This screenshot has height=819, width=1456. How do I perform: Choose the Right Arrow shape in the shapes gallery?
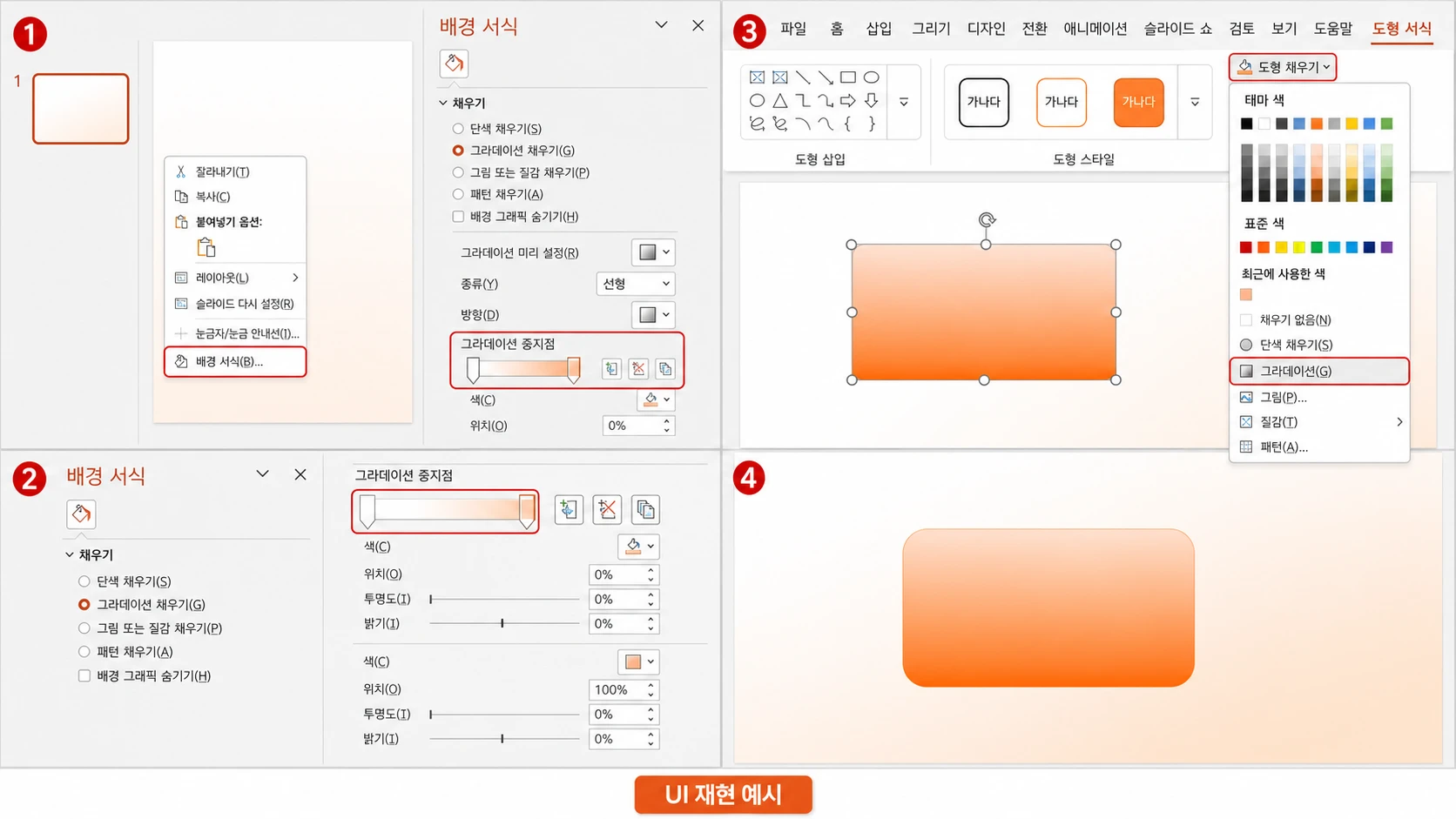[x=847, y=101]
